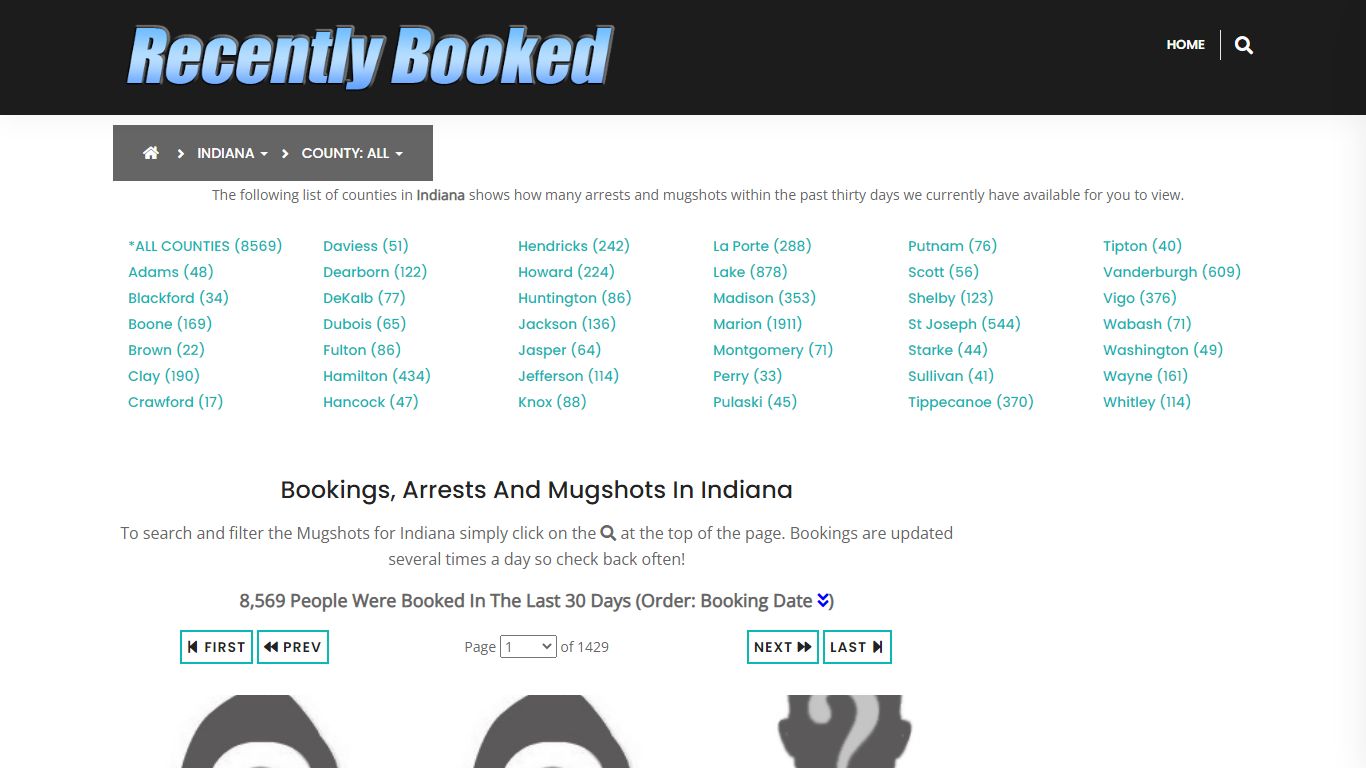Open DeKalb (77) county link
The width and height of the screenshot is (1366, 768).
tap(364, 298)
